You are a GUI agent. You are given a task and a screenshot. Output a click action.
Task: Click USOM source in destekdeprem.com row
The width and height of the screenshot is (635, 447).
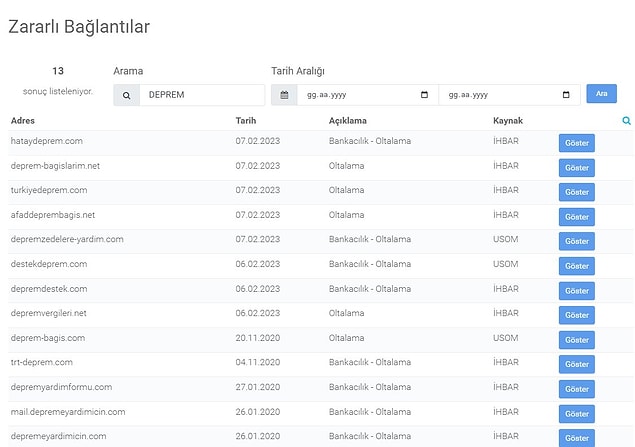(x=505, y=264)
